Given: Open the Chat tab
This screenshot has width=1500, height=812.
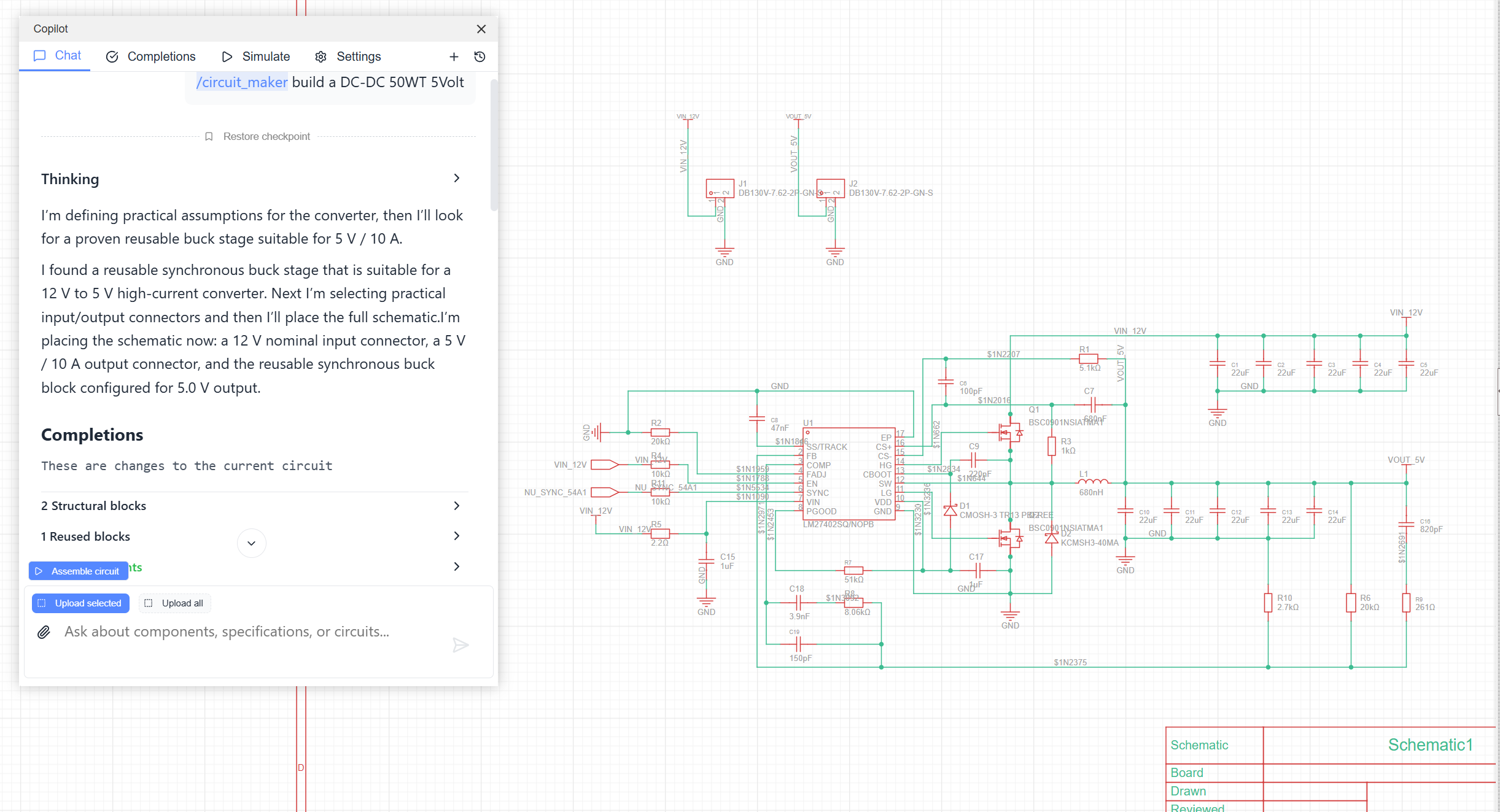Looking at the screenshot, I should click(x=57, y=56).
